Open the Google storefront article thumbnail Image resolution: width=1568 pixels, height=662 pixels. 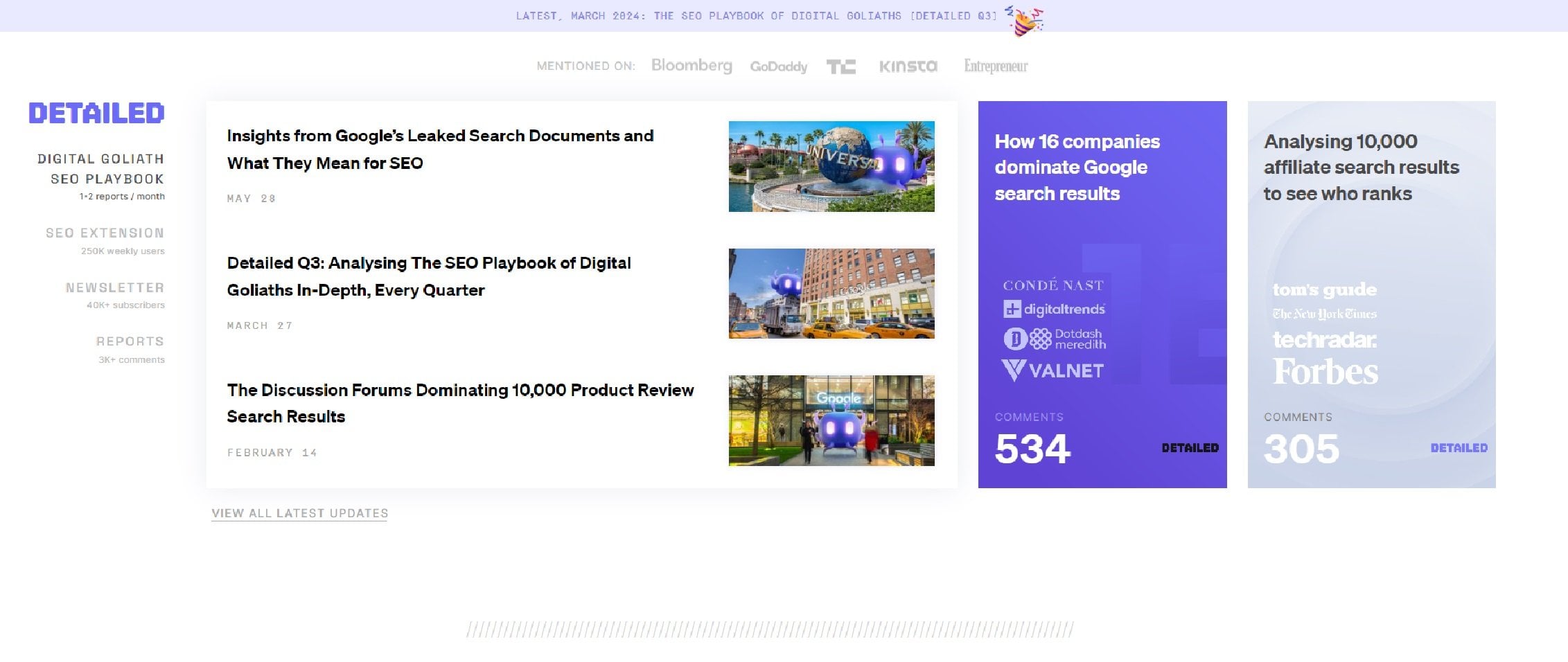point(831,420)
